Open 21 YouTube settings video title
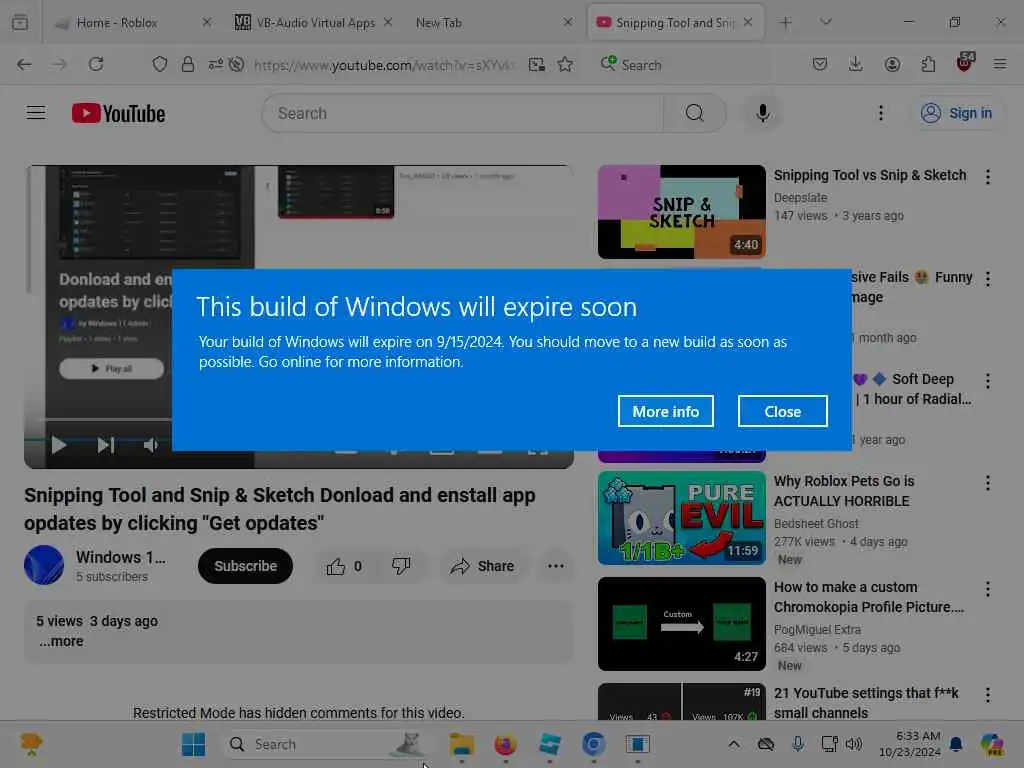Image resolution: width=1024 pixels, height=768 pixels. coord(866,703)
